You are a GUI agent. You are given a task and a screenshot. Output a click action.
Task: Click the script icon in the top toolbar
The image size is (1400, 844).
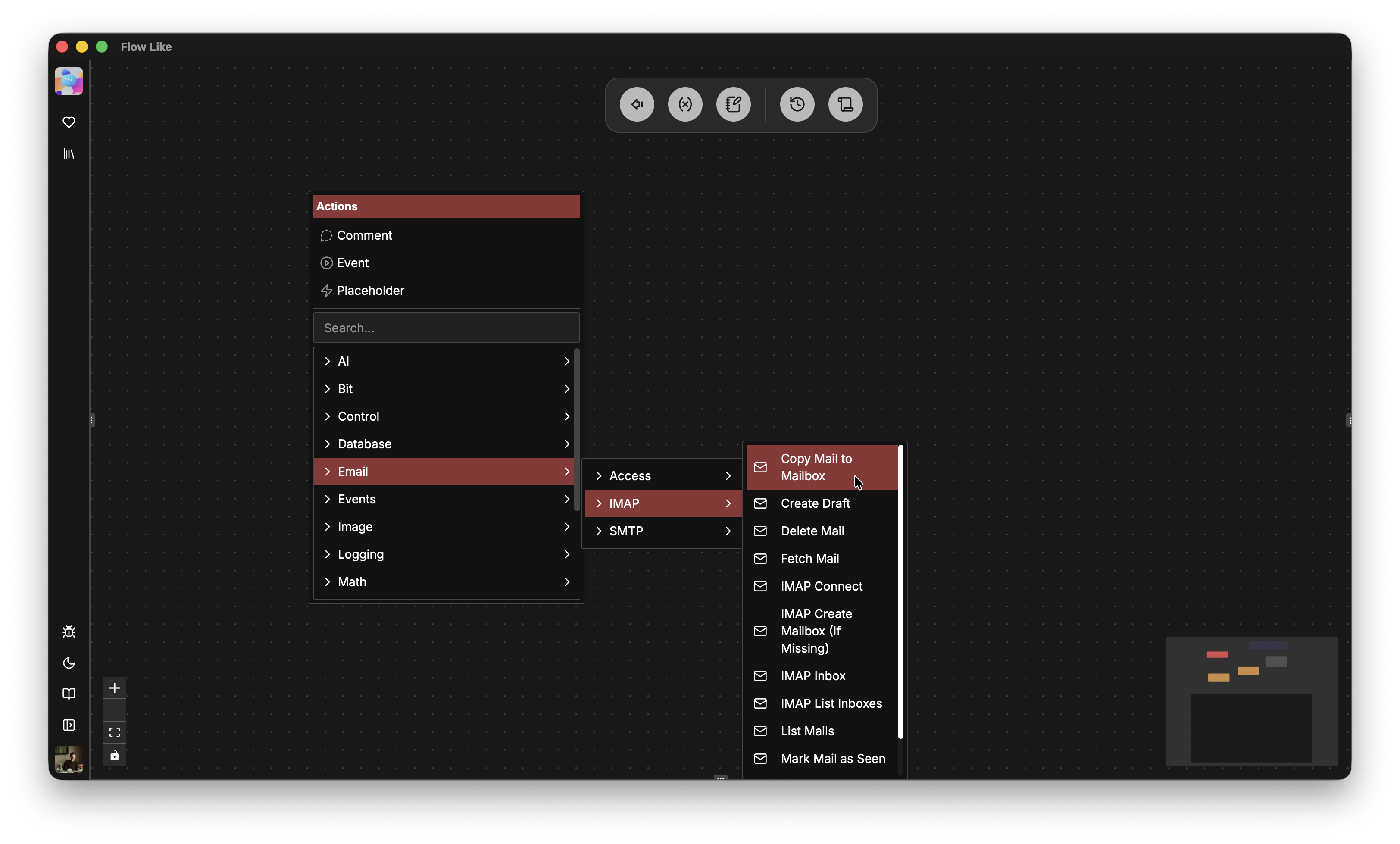click(x=845, y=105)
